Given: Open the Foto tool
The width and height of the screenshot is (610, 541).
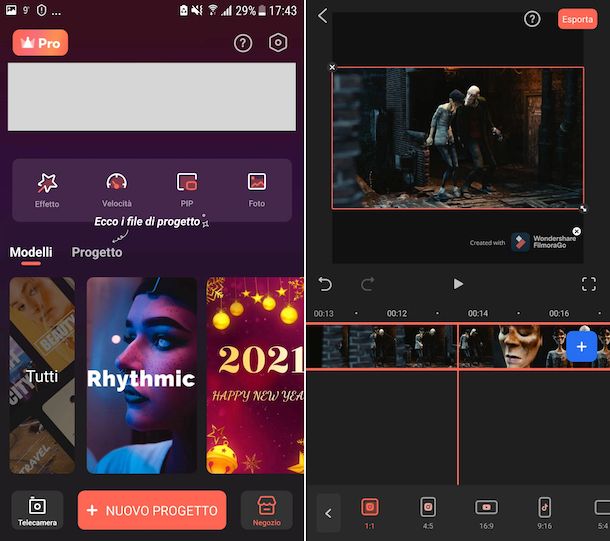Looking at the screenshot, I should 257,190.
